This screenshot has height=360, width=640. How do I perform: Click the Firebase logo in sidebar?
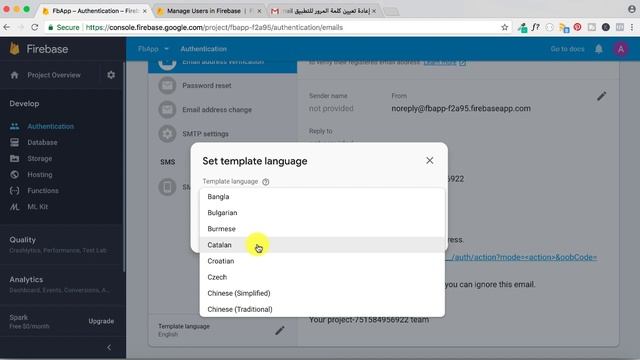point(15,49)
